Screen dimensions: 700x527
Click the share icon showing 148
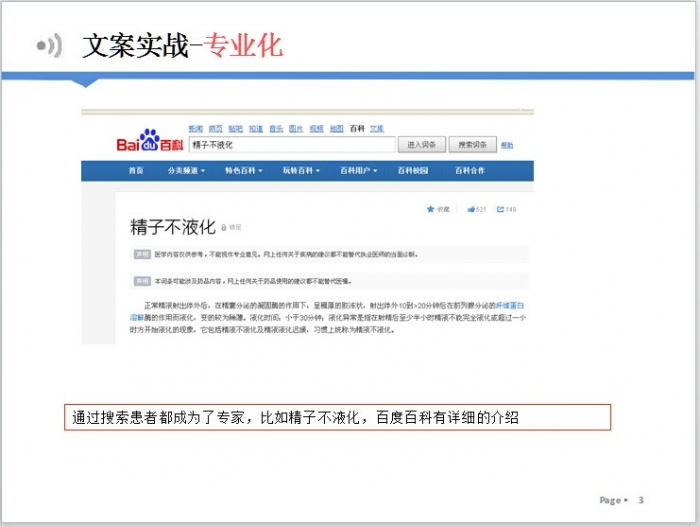click(500, 209)
